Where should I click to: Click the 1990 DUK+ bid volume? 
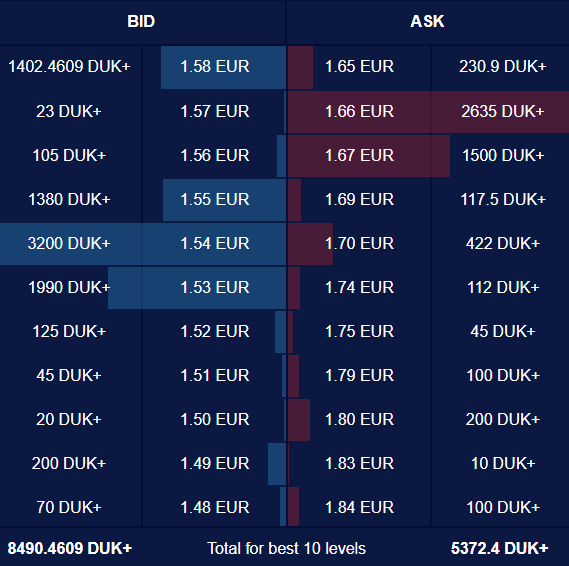pos(69,288)
